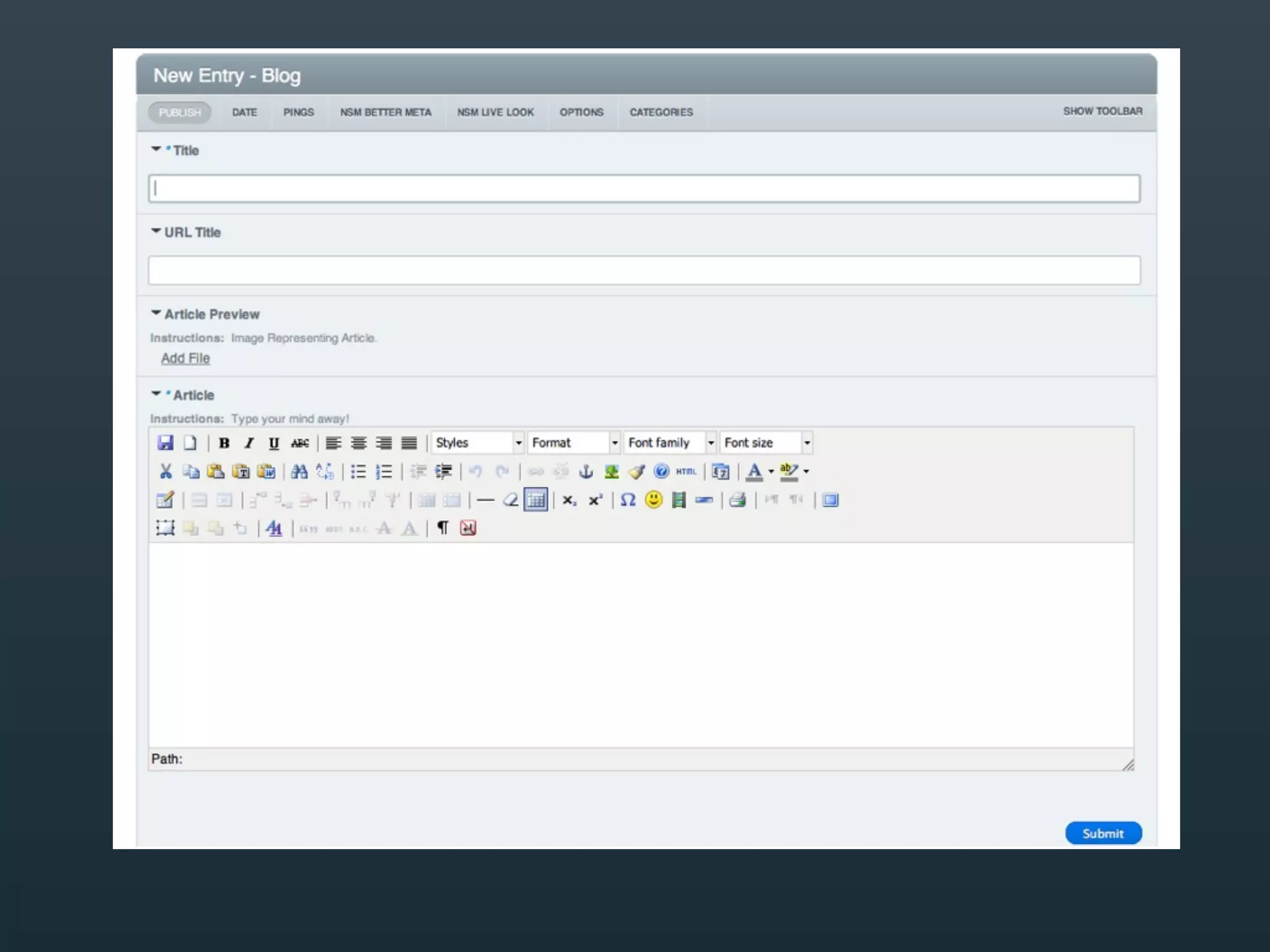This screenshot has height=952, width=1270.
Task: Click the Find binoculars icon
Action: click(299, 472)
